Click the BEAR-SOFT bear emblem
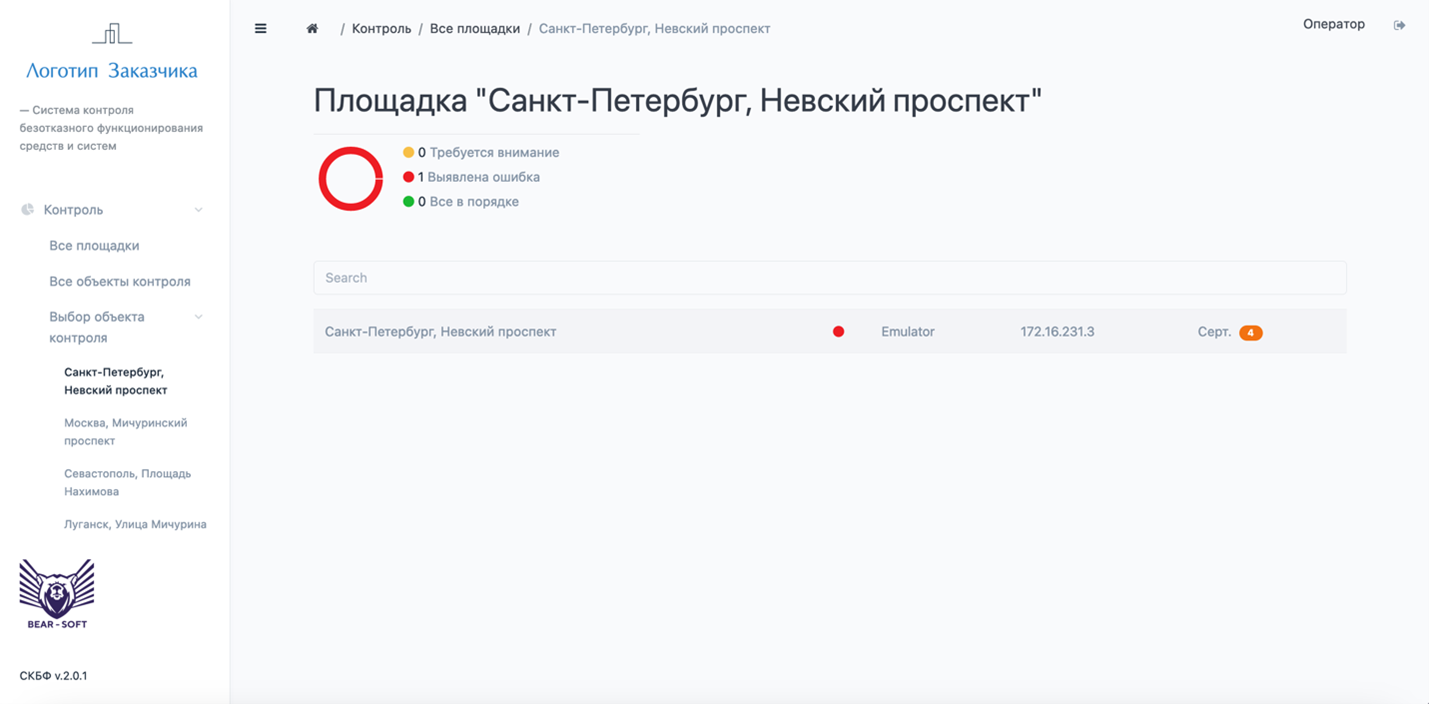Viewport: 1429px width, 704px height. pyautogui.click(x=56, y=590)
